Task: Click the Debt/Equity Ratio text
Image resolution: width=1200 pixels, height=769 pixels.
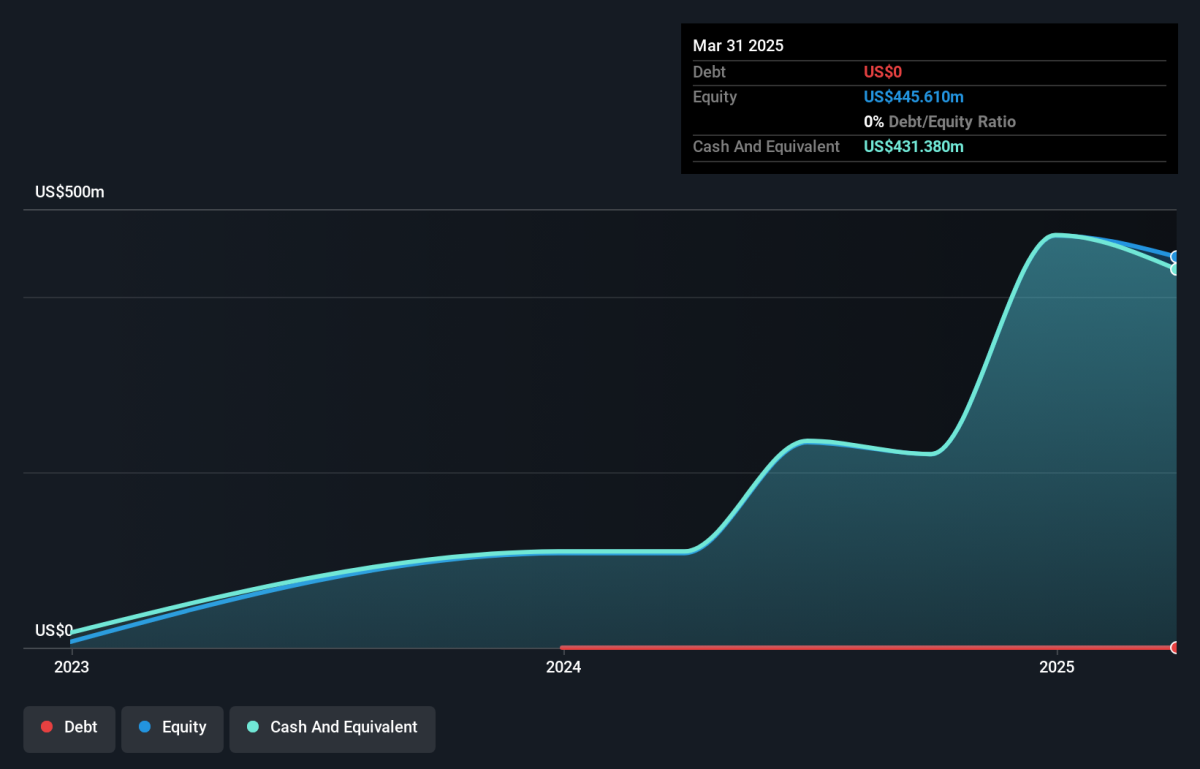Action: click(x=952, y=122)
